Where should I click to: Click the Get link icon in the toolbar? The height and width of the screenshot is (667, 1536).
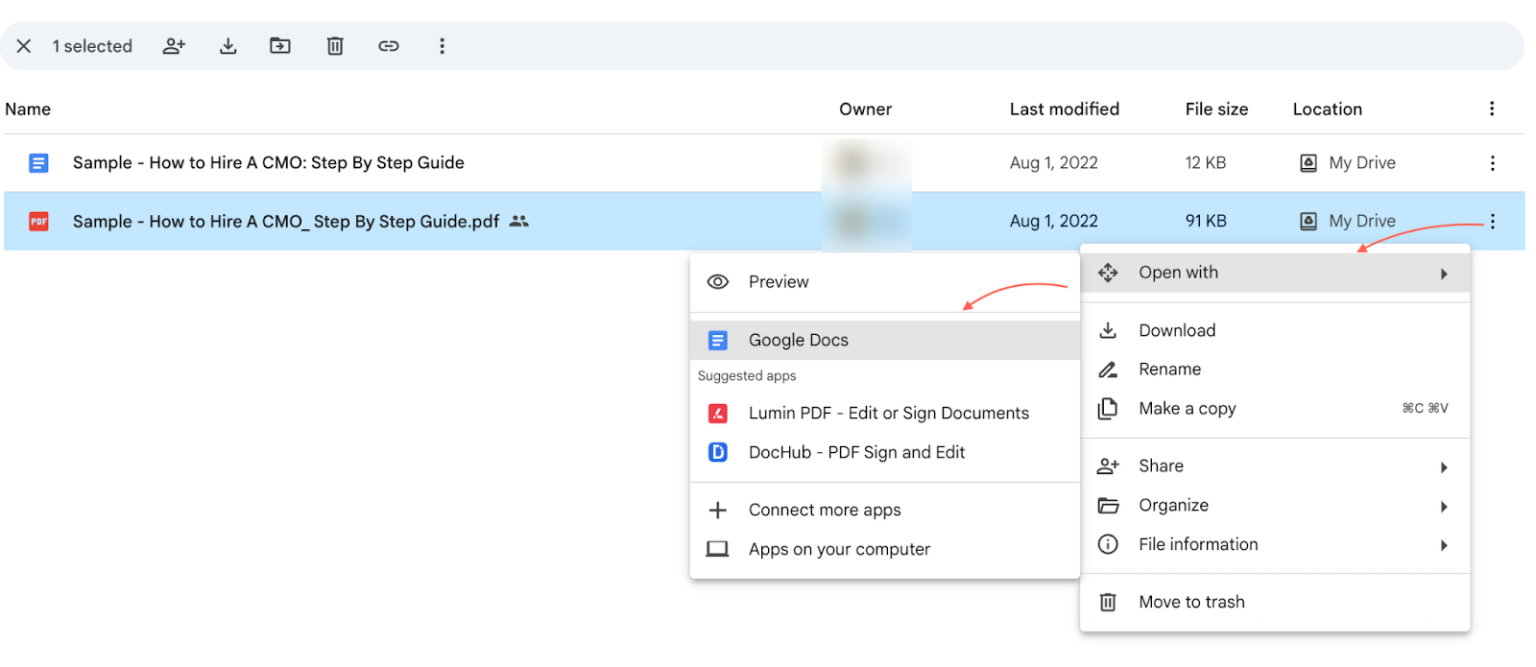388,46
